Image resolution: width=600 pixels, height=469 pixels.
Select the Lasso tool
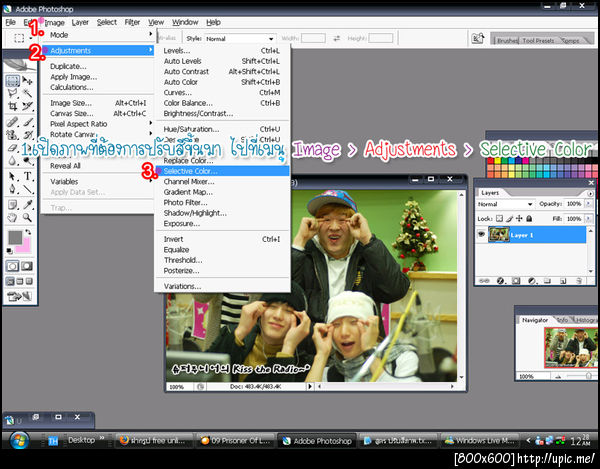coord(12,93)
